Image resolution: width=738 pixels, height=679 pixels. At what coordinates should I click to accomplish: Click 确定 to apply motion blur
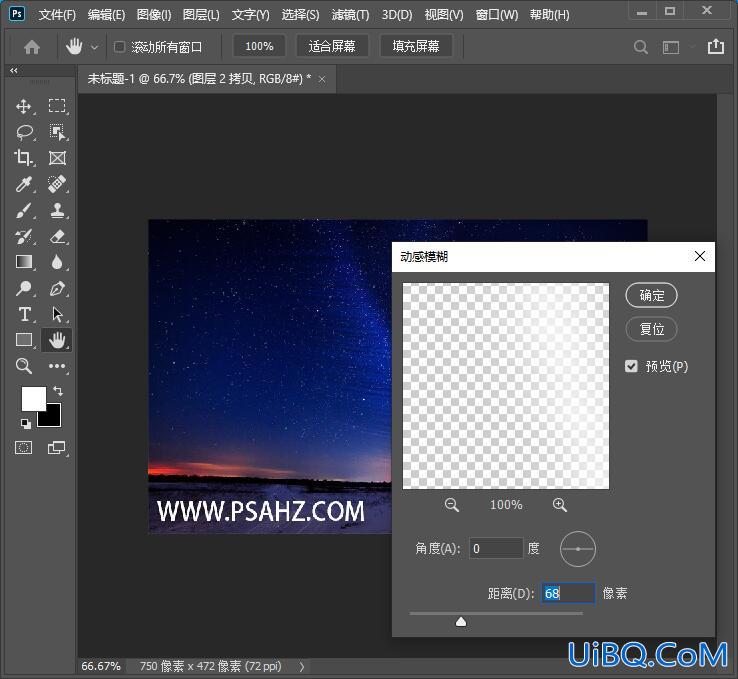[651, 296]
